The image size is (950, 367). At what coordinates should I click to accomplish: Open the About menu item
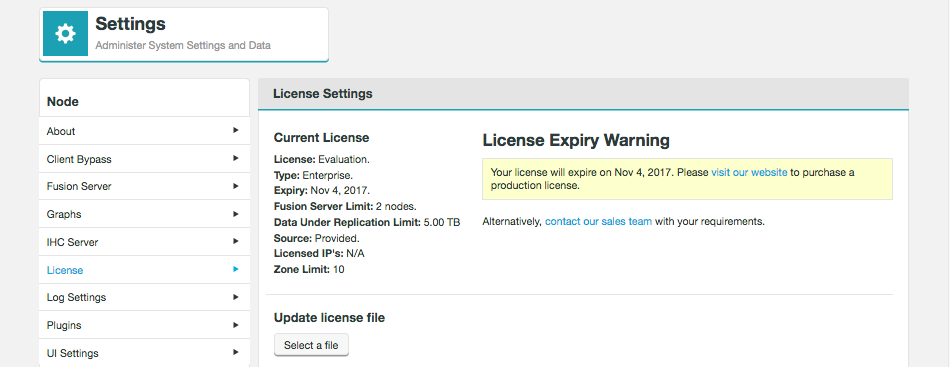(x=144, y=131)
